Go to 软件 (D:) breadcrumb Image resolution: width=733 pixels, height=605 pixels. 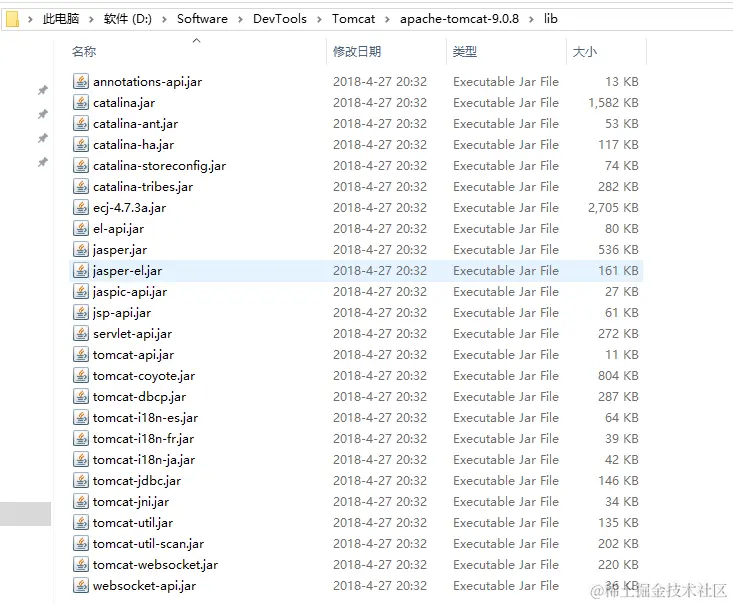click(x=128, y=19)
